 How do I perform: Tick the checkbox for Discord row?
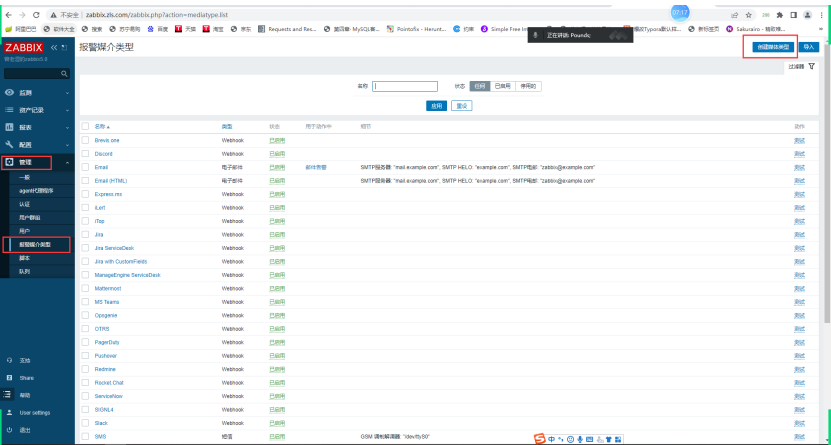[x=85, y=154]
